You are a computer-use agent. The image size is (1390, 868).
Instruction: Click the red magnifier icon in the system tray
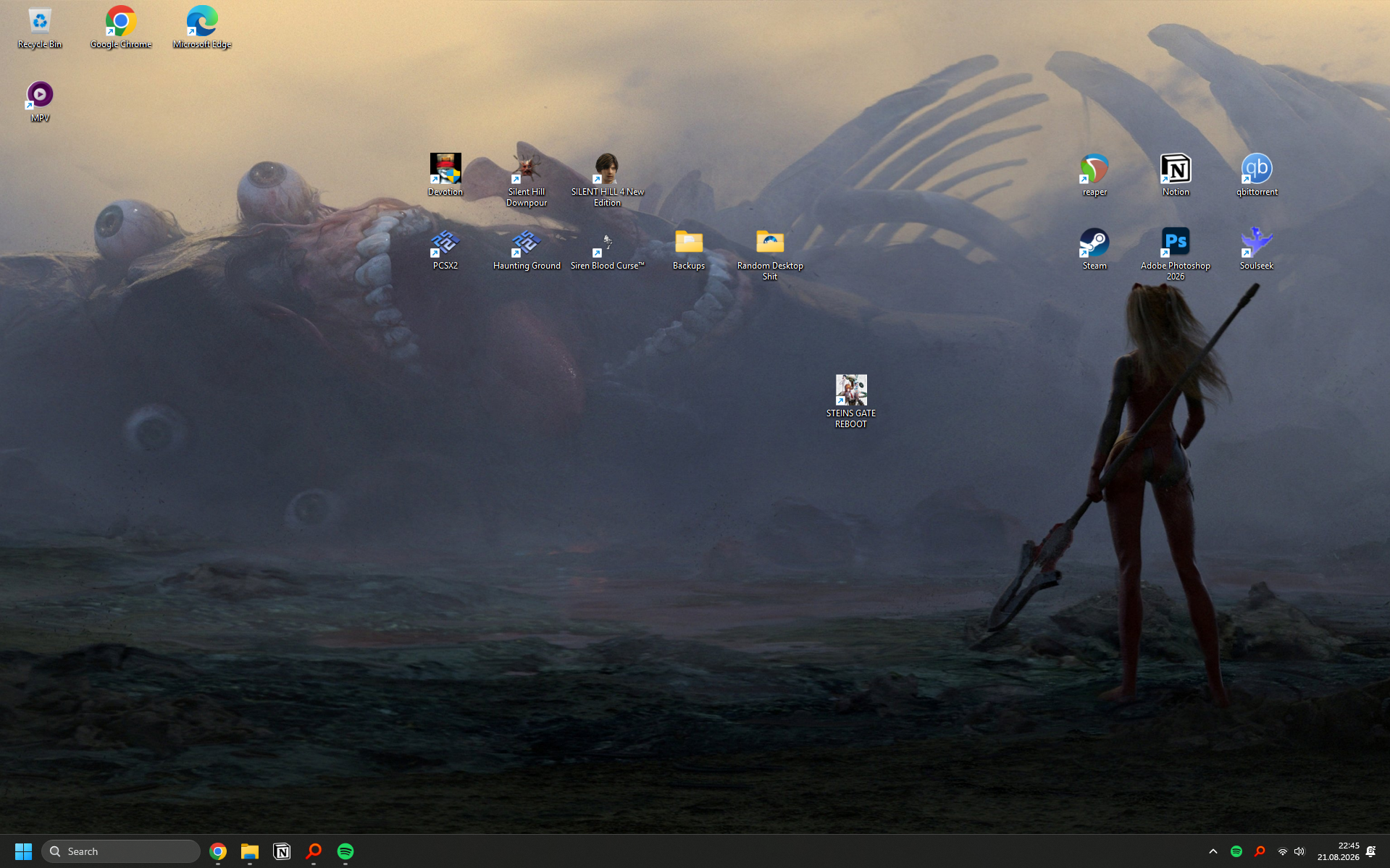click(1260, 851)
